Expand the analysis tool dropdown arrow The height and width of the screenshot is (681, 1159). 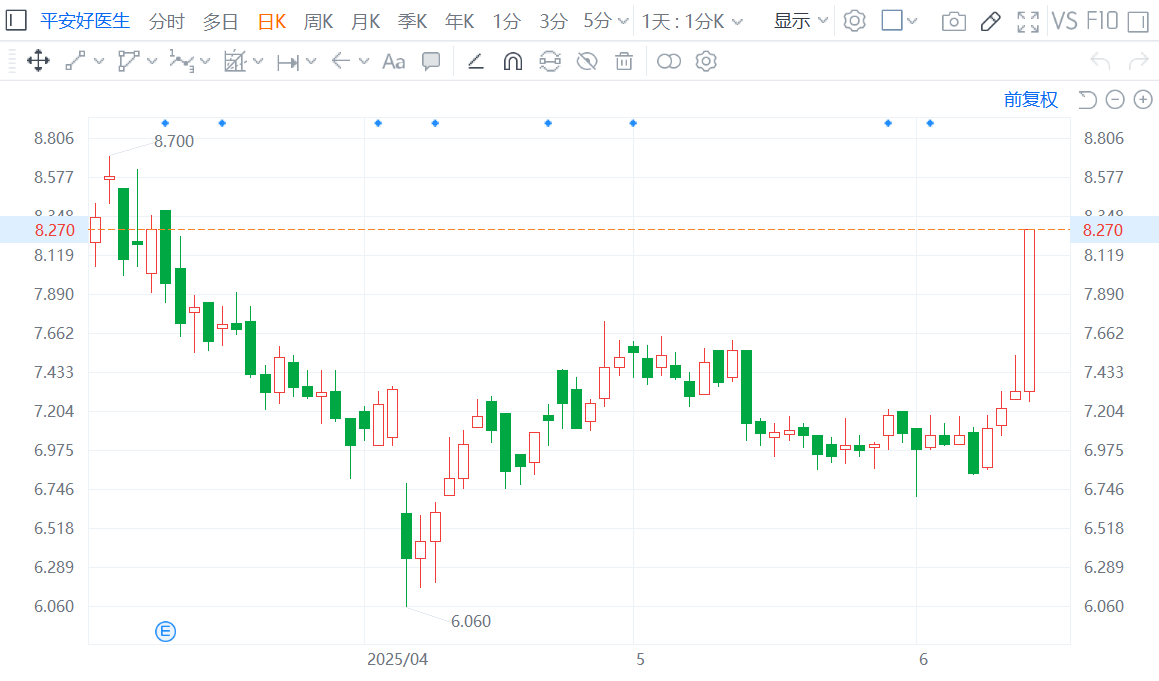click(258, 61)
